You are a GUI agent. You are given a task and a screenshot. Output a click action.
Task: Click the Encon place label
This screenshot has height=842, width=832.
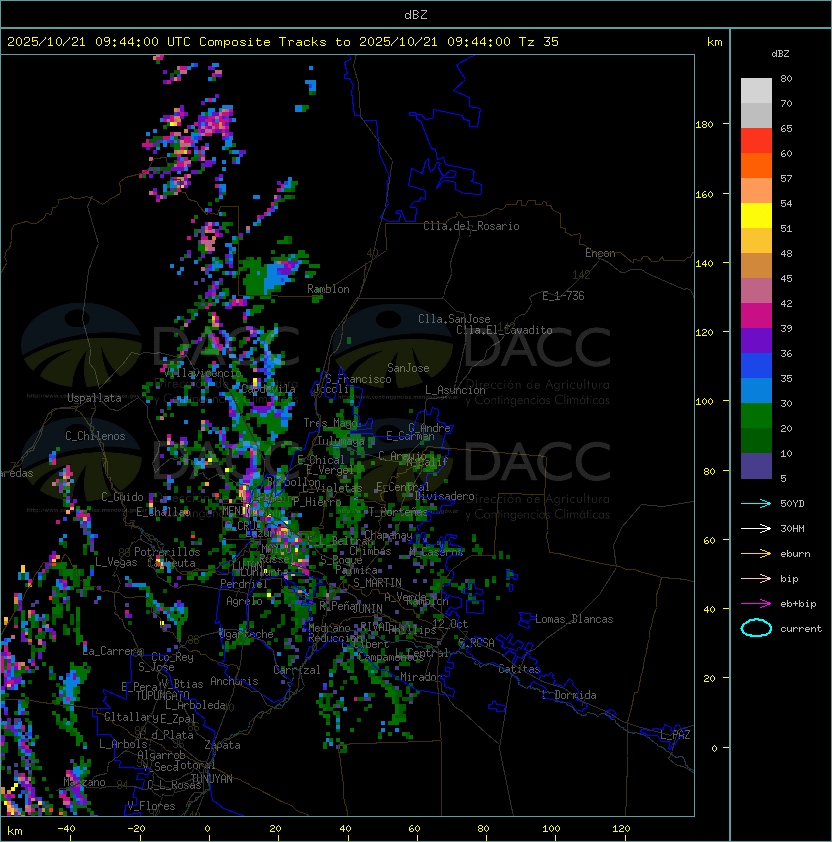[x=600, y=253]
